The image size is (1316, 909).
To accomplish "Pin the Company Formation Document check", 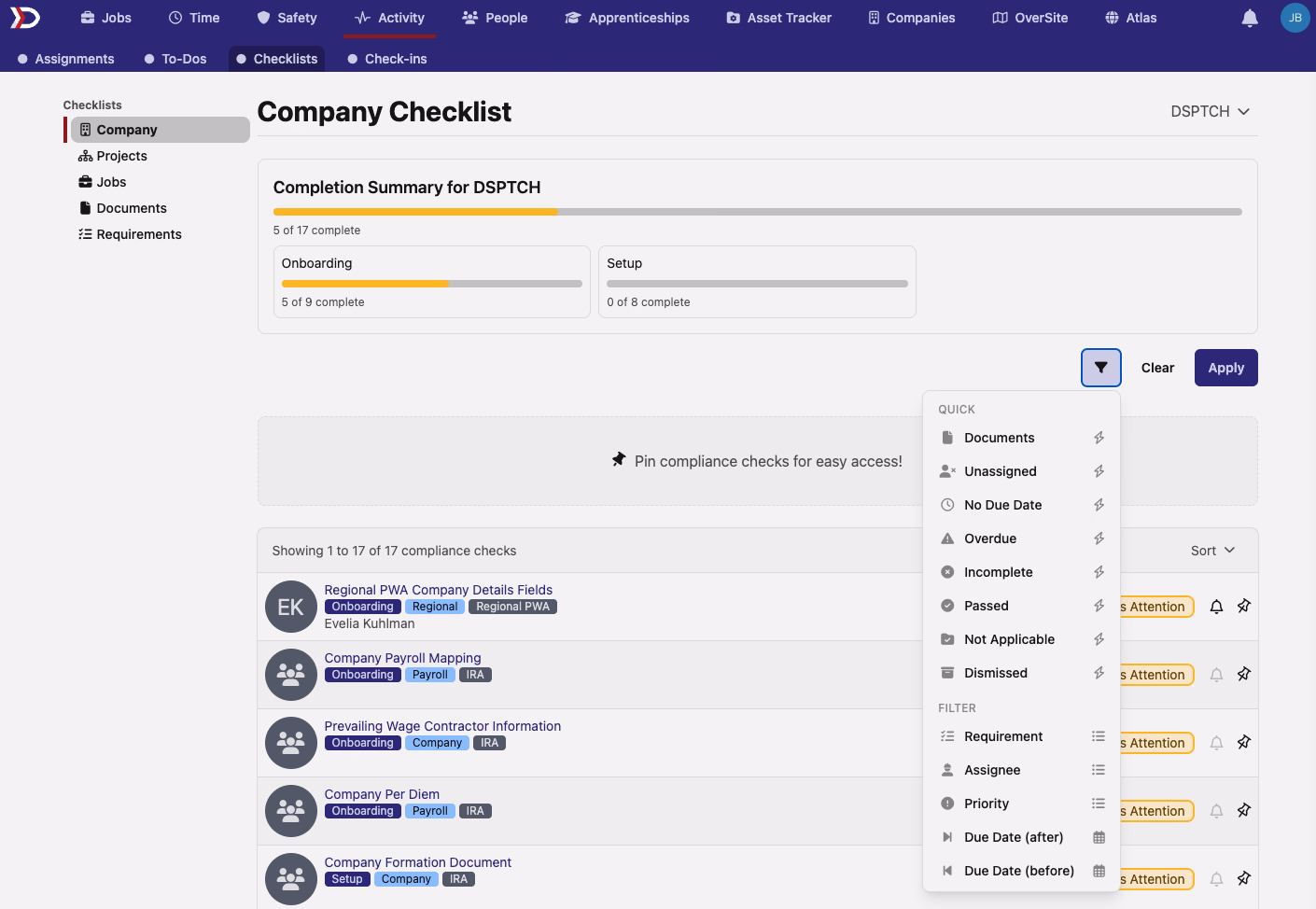I will [x=1244, y=879].
